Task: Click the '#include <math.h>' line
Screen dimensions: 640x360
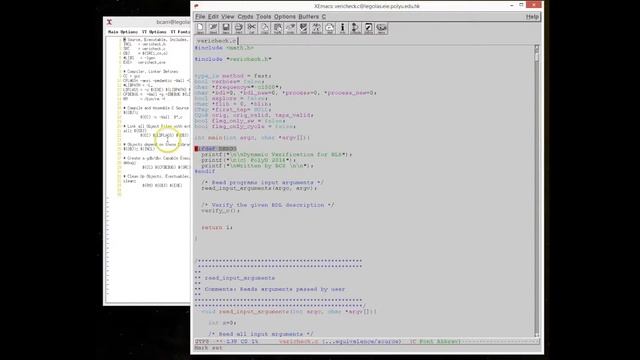Action: [224, 48]
